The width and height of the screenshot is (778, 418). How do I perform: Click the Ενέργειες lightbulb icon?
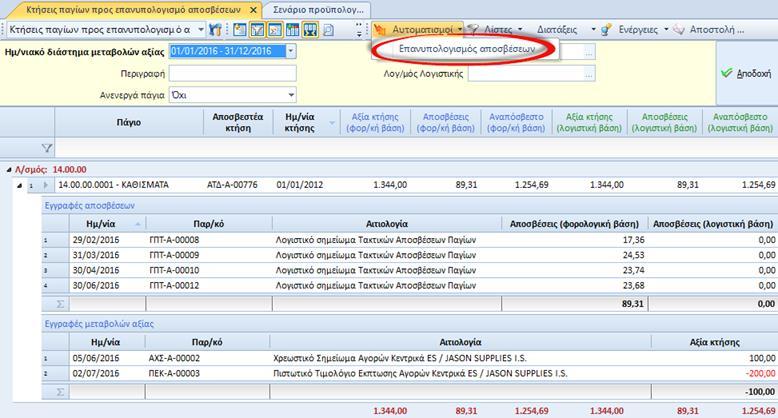coord(606,30)
